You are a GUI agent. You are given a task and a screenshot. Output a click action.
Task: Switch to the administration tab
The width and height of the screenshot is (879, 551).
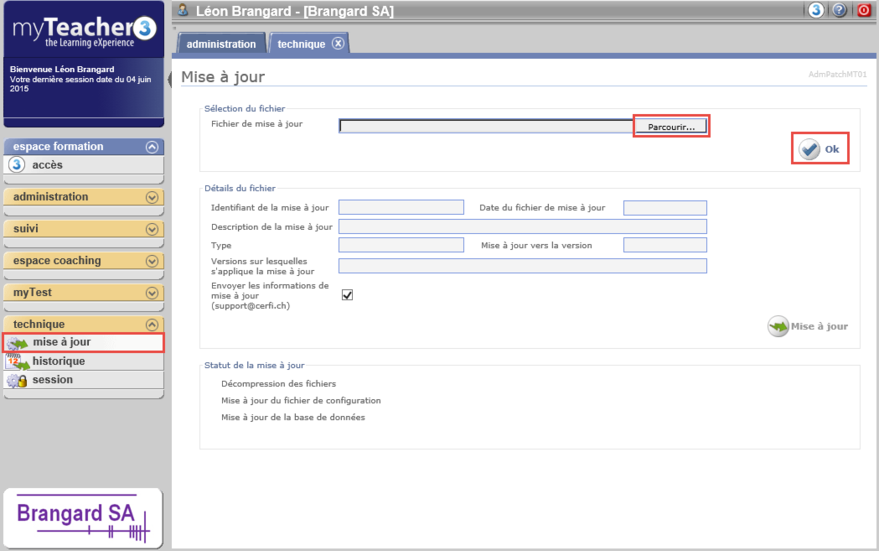pyautogui.click(x=222, y=44)
